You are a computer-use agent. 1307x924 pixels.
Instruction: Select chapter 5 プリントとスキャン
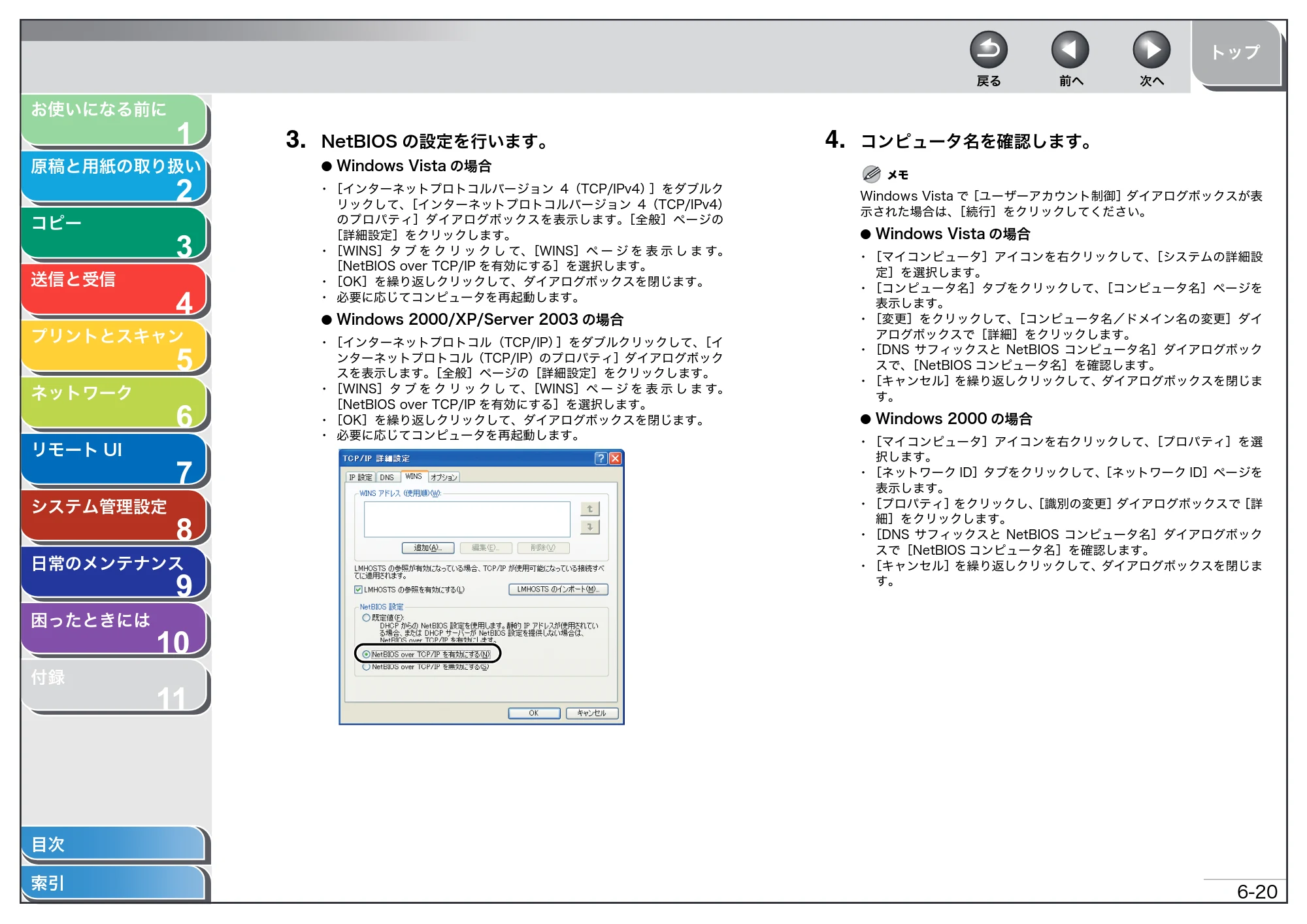pos(114,346)
